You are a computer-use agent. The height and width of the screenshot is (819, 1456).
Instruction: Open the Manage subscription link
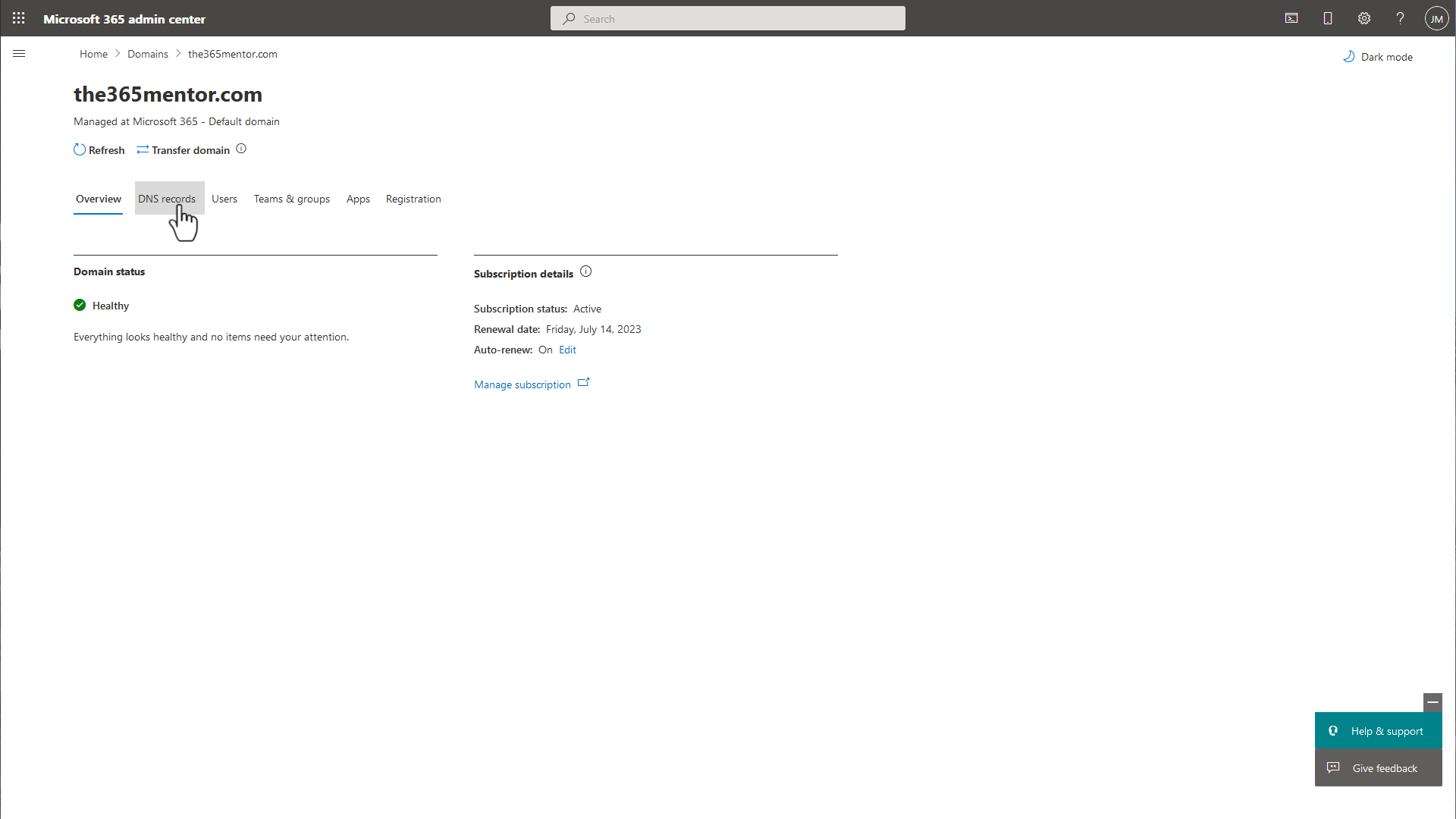pos(522,384)
